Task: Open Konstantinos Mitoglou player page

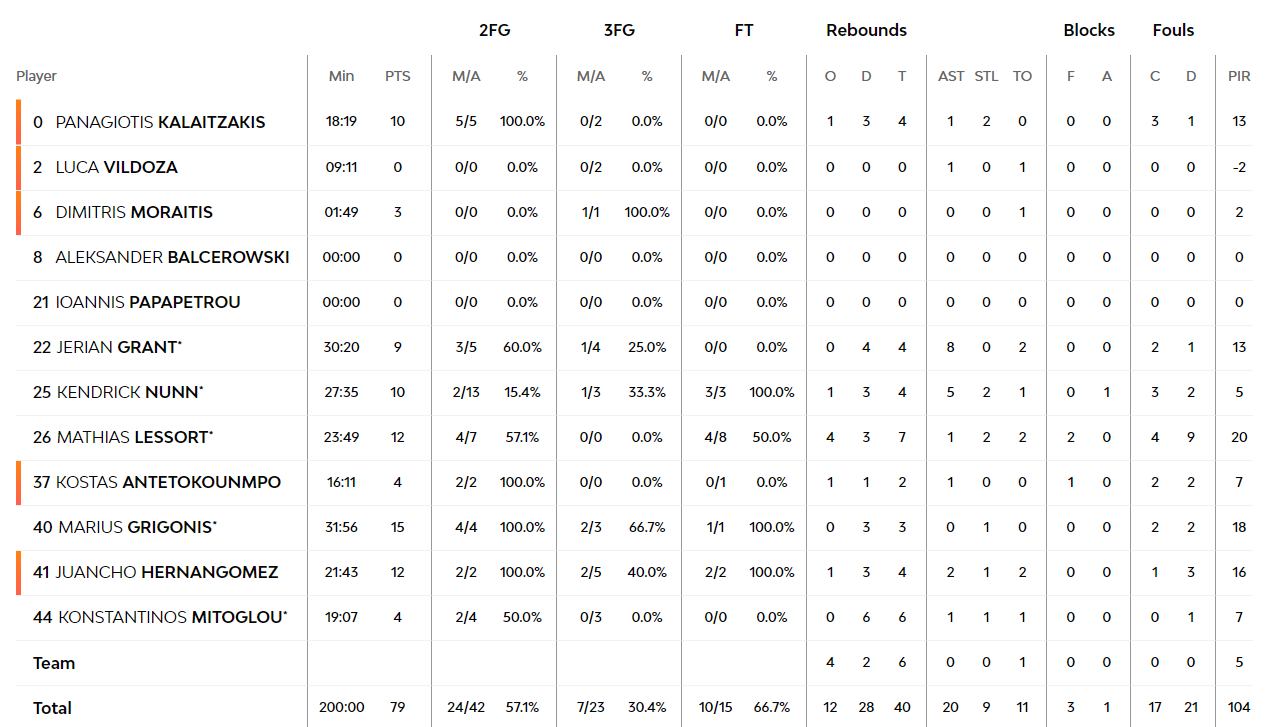Action: (x=170, y=617)
